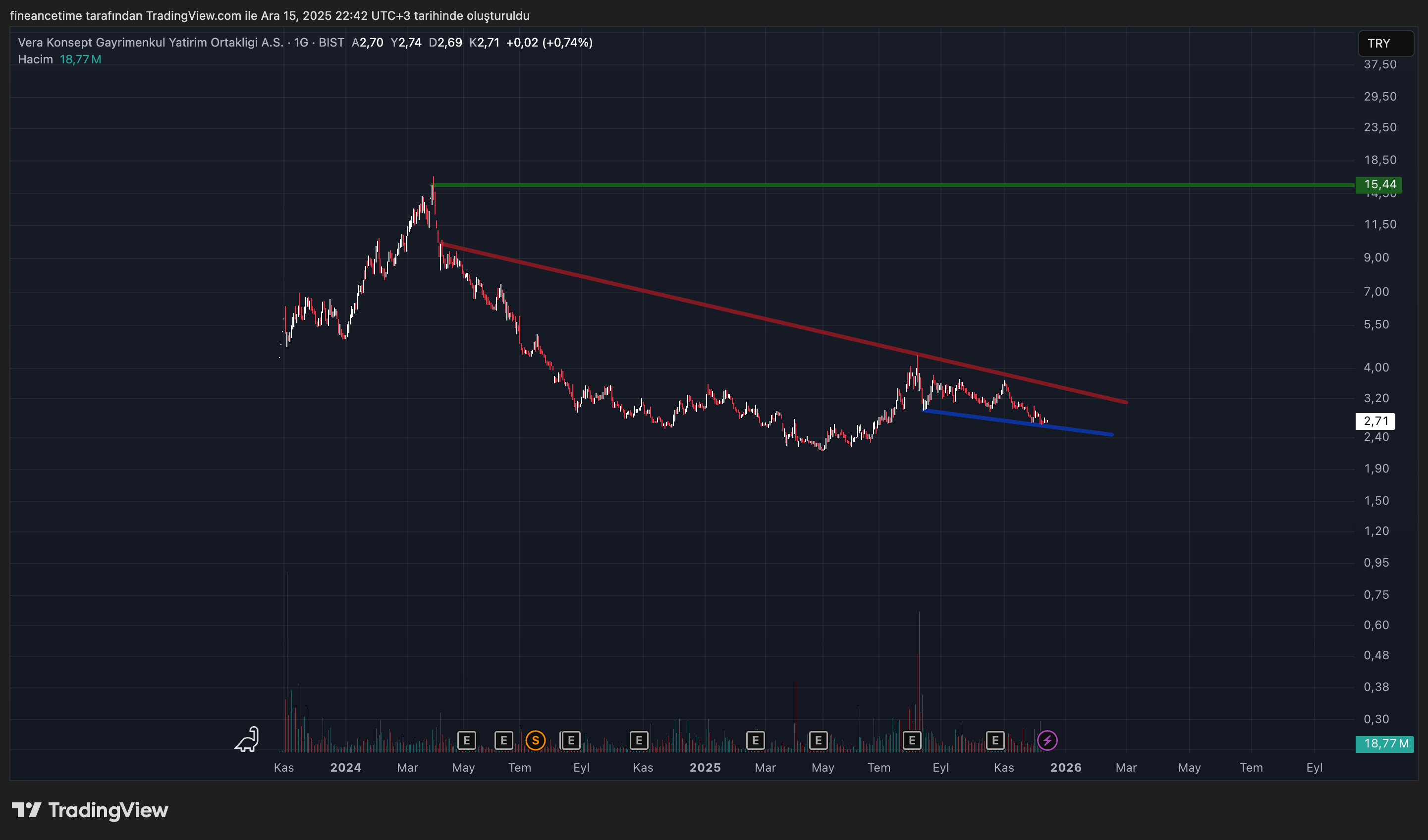The image size is (1428, 840).
Task: Click the Vera Konsept Gayrimenkul symbol title
Action: coord(150,43)
